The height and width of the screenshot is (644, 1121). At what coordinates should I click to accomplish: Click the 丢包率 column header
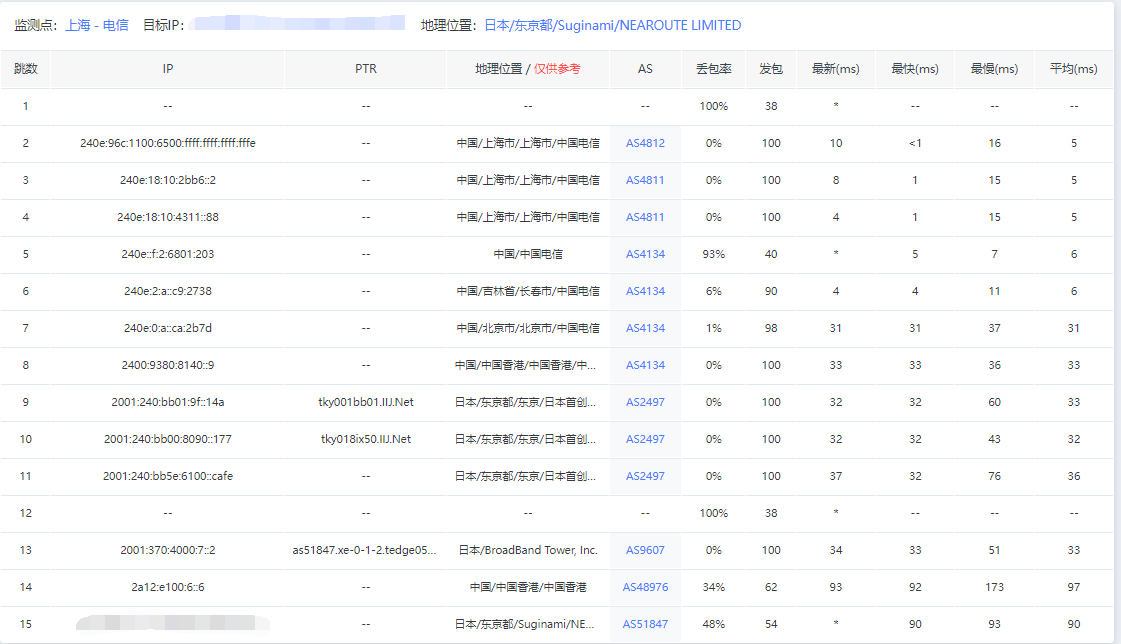[x=713, y=69]
